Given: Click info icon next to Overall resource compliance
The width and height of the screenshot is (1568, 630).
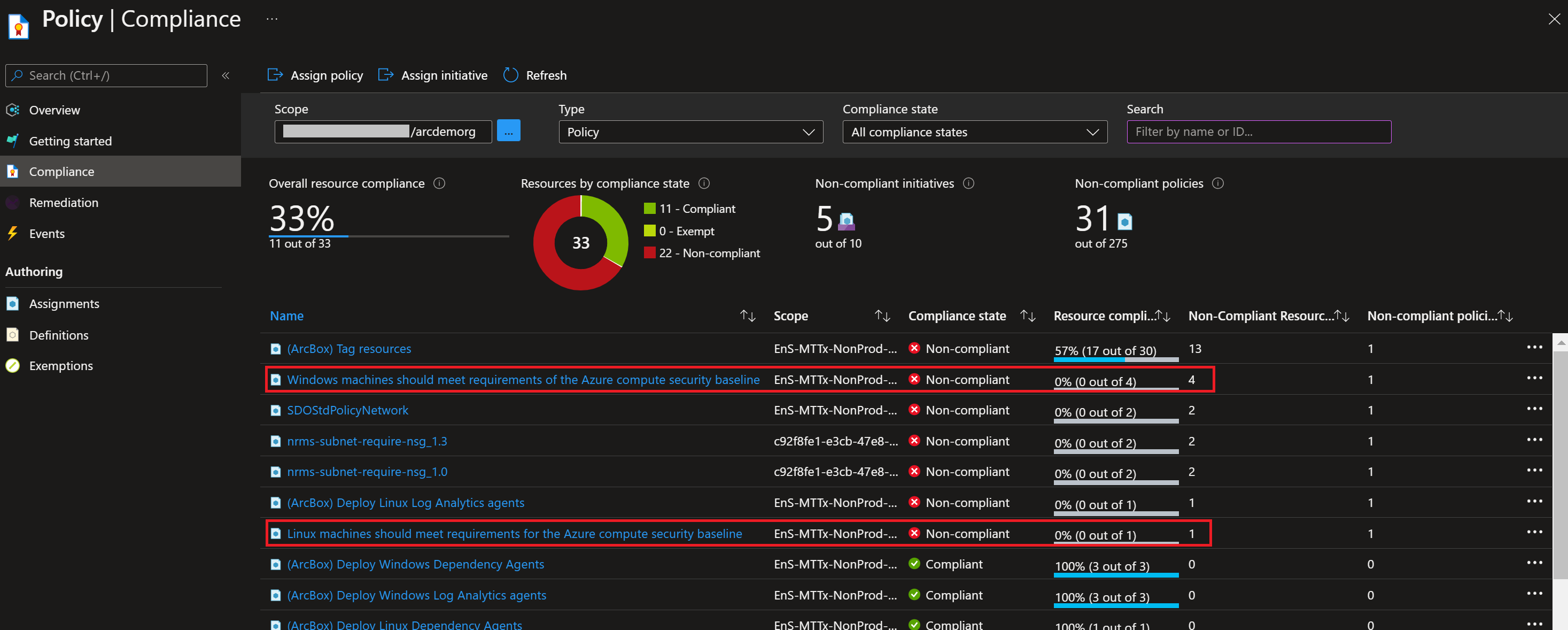Looking at the screenshot, I should tap(439, 183).
